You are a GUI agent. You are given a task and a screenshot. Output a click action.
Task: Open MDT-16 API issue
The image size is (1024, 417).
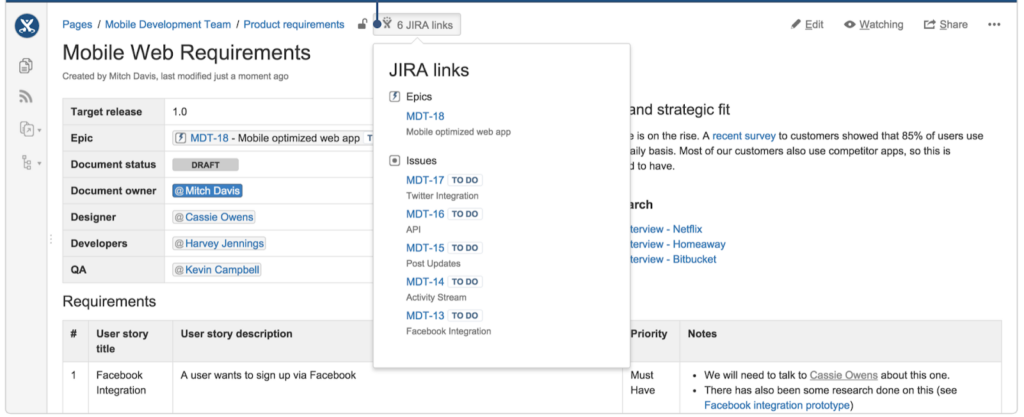click(x=425, y=214)
